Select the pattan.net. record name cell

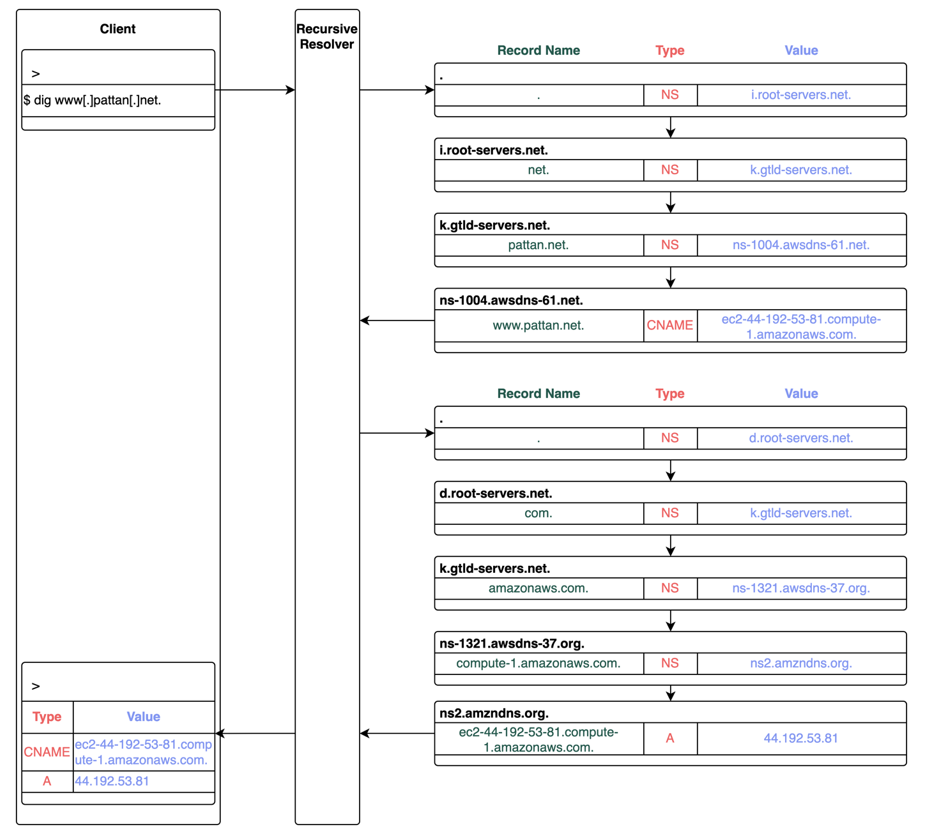pyautogui.click(x=538, y=245)
